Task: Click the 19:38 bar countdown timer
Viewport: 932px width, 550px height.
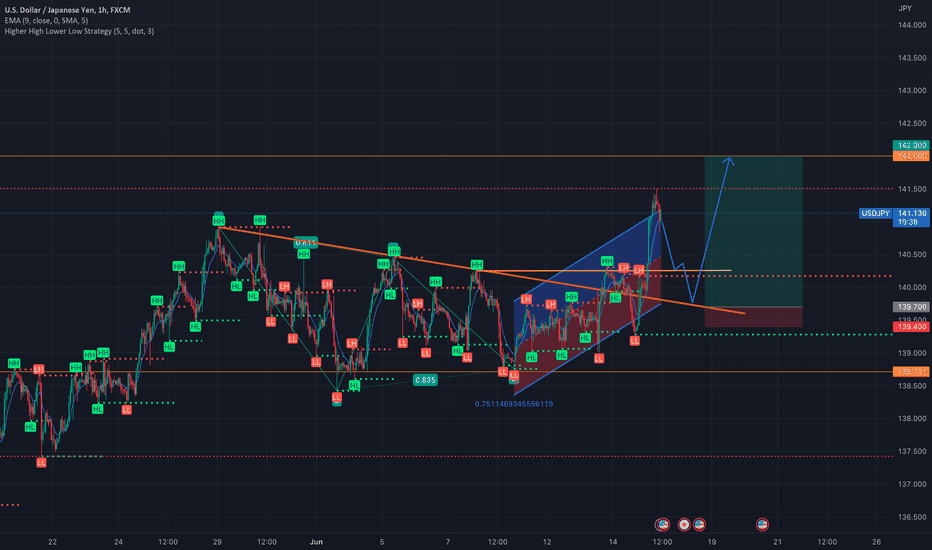Action: click(908, 222)
